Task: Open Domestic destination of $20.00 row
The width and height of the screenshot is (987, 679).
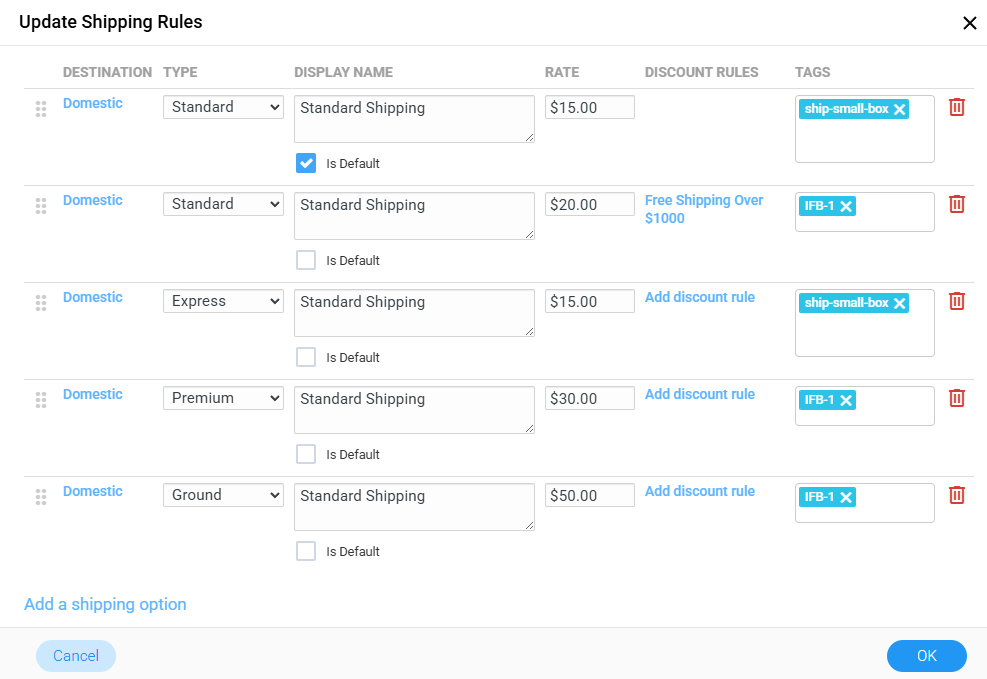Action: 93,200
